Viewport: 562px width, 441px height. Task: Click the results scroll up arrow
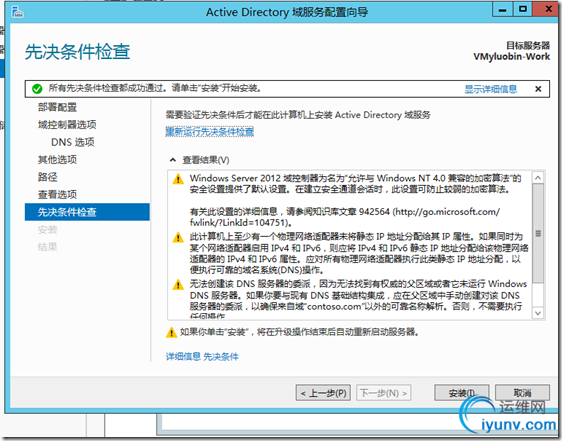538,177
